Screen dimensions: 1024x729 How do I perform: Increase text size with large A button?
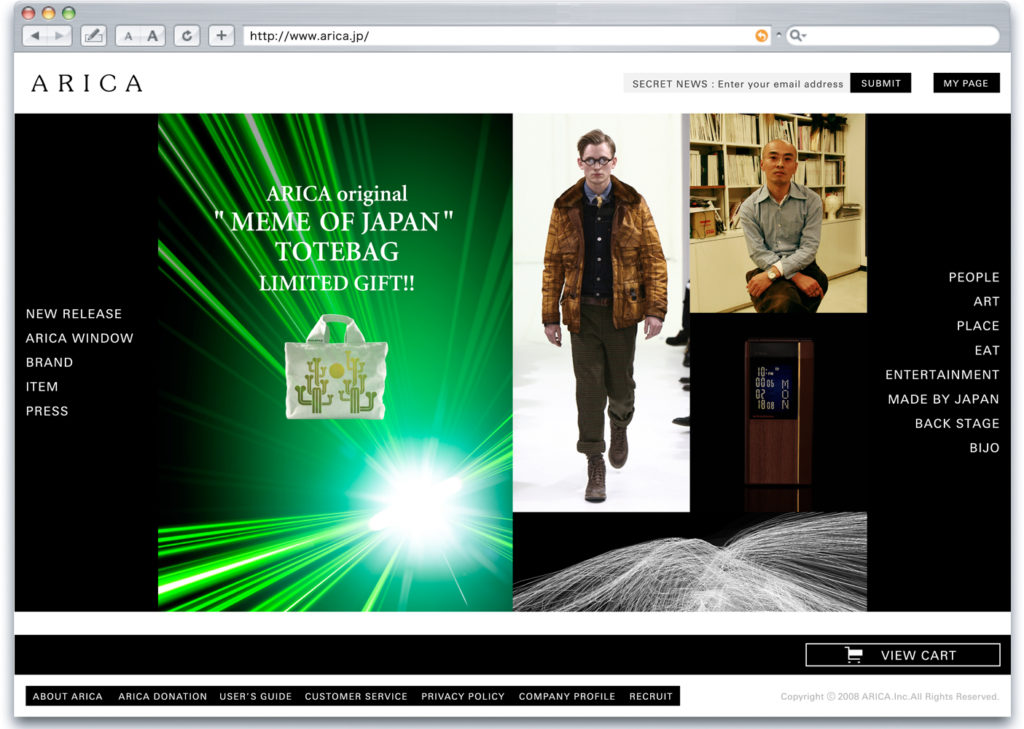click(152, 36)
